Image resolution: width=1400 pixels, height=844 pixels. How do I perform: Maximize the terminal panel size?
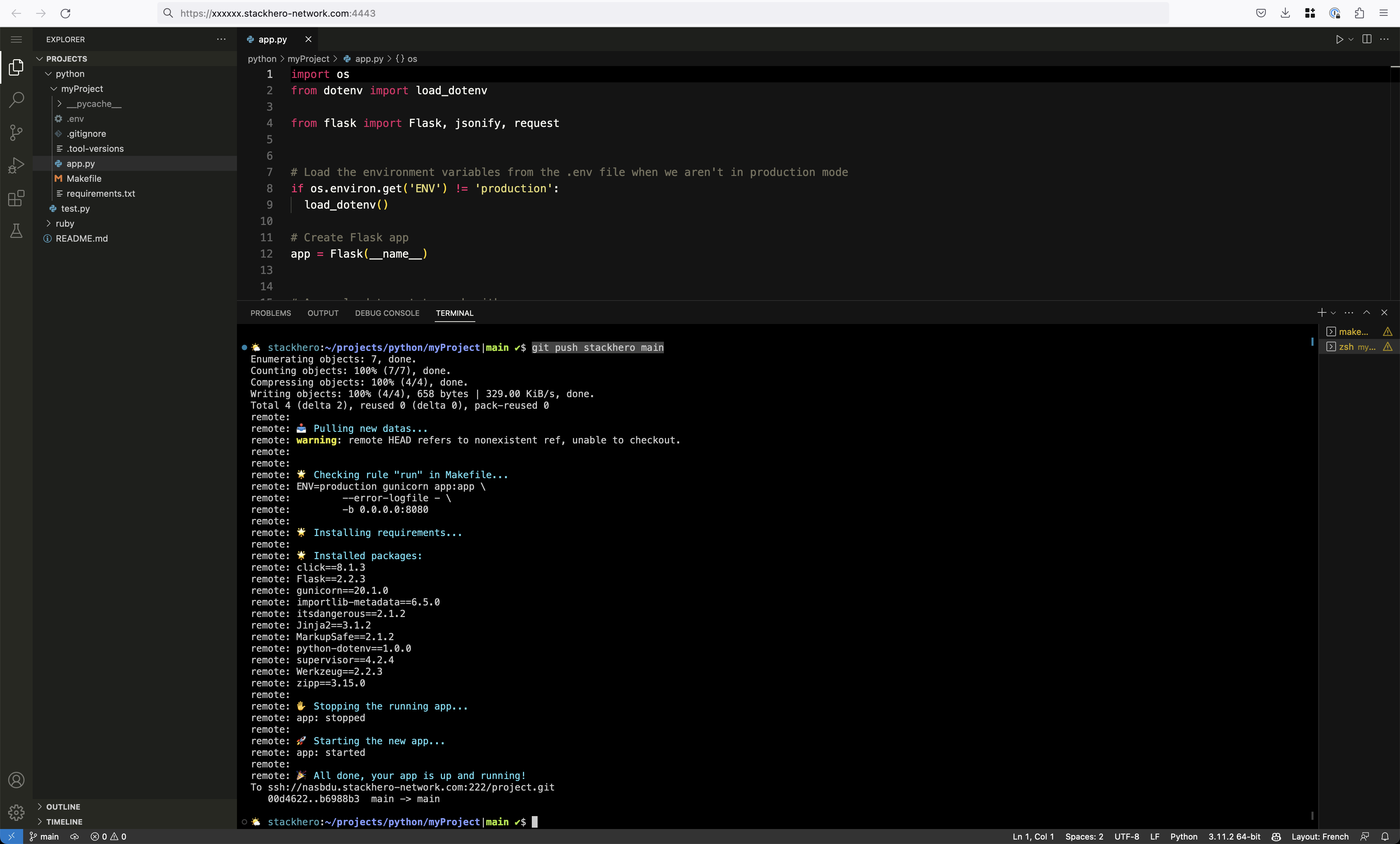click(x=1367, y=313)
